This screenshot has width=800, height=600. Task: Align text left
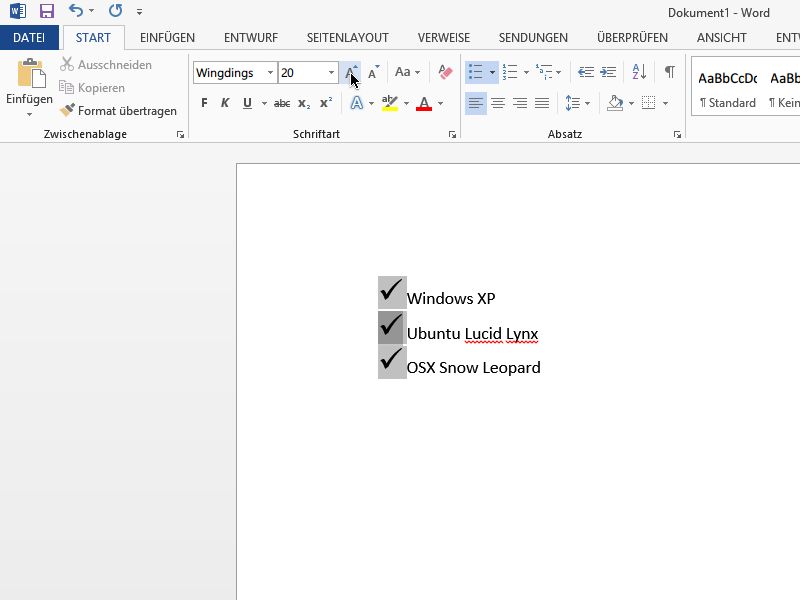point(476,104)
